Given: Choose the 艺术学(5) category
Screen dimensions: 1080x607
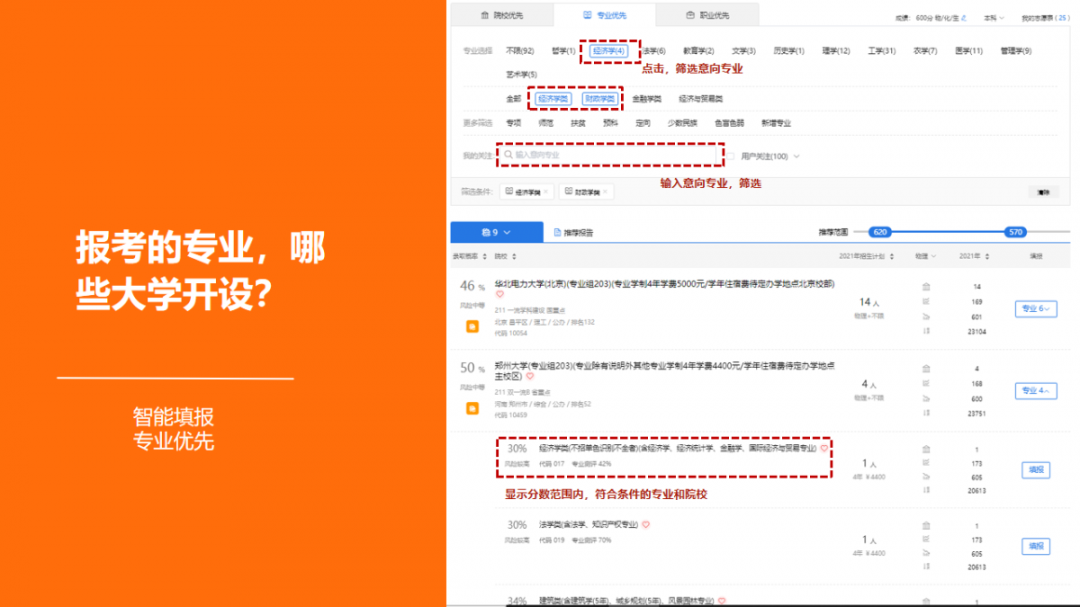Looking at the screenshot, I should pyautogui.click(x=521, y=74).
